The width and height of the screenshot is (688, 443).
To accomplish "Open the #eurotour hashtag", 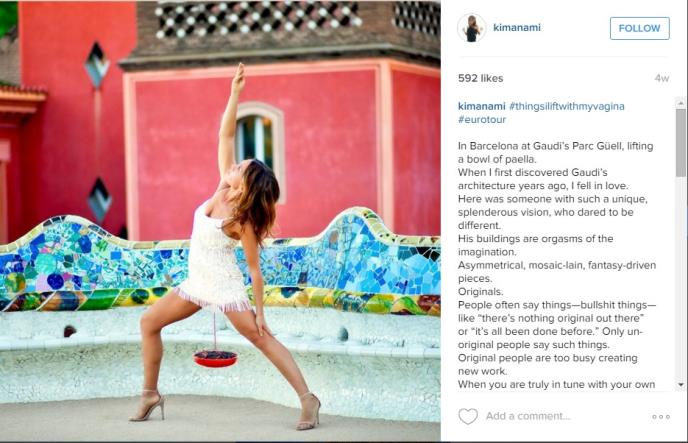I will point(482,119).
